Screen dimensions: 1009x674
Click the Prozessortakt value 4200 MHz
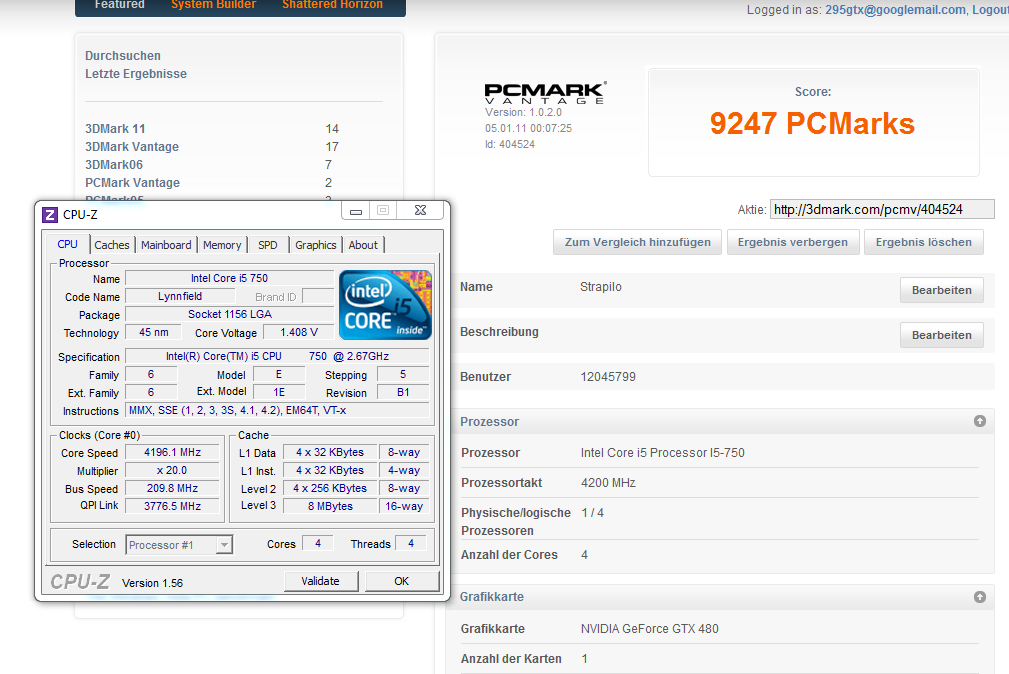pos(608,483)
